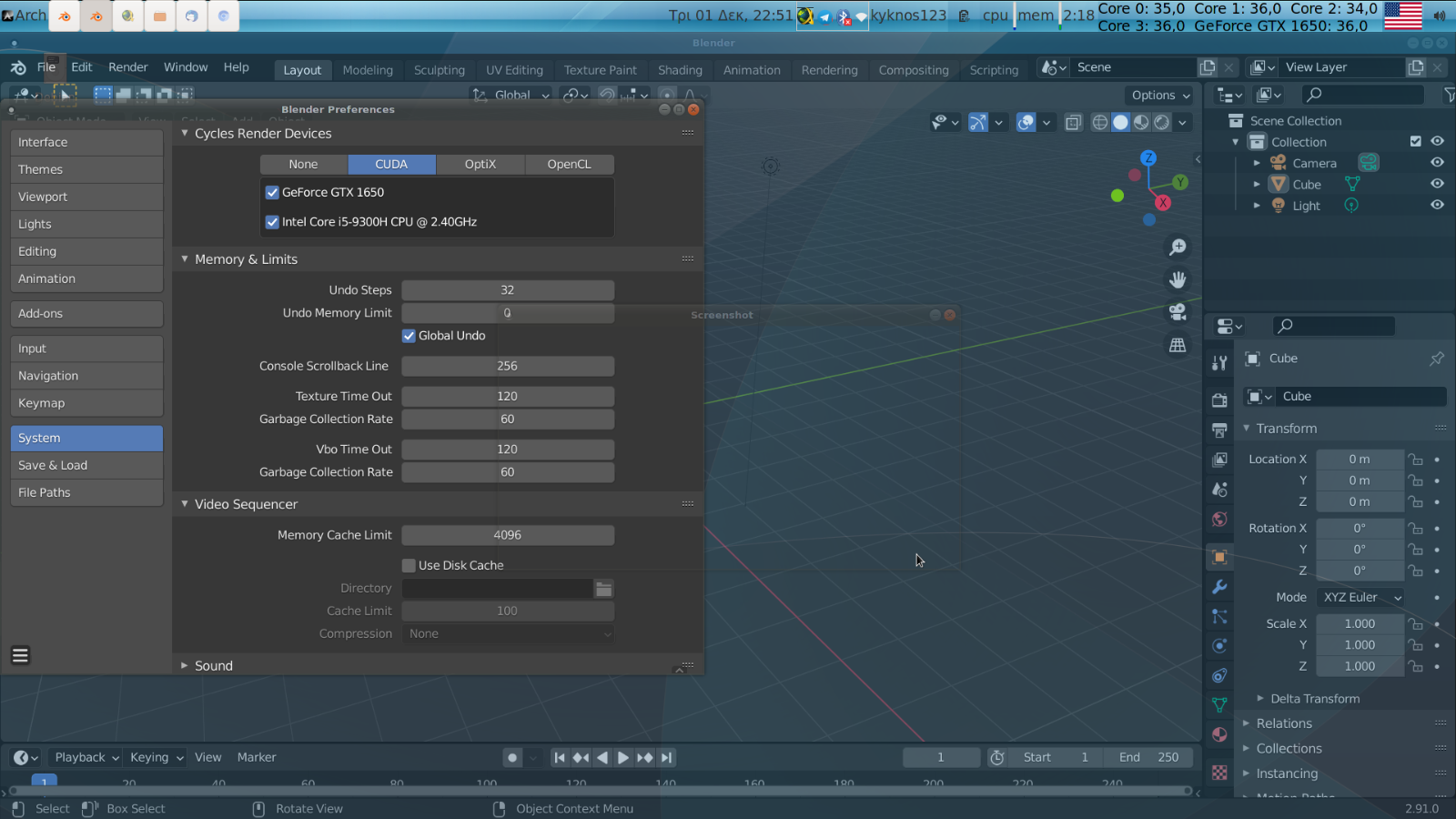The width and height of the screenshot is (1456, 819).
Task: Click the pin icon next to Cube
Action: click(1436, 359)
